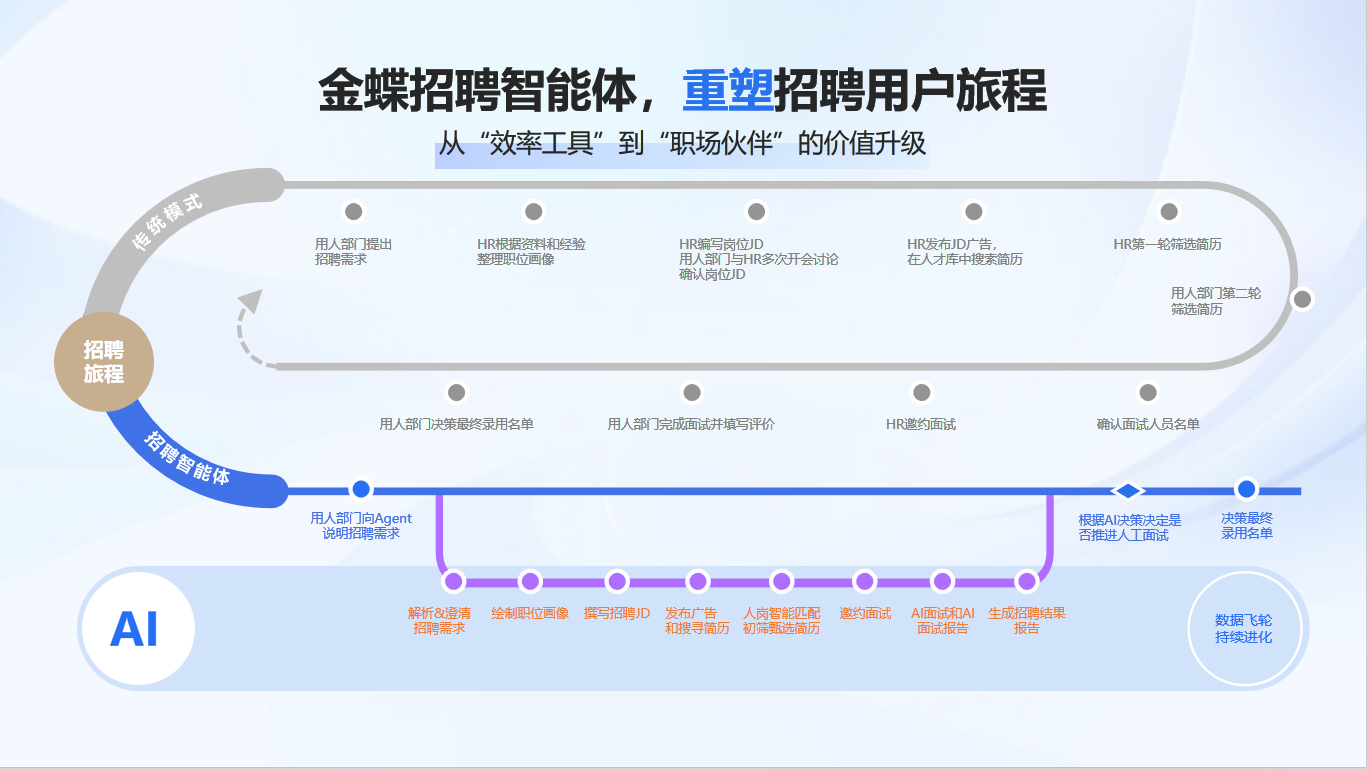The height and width of the screenshot is (769, 1367).
Task: Select the orange text AI面试和AI面试报告
Action: point(942,621)
